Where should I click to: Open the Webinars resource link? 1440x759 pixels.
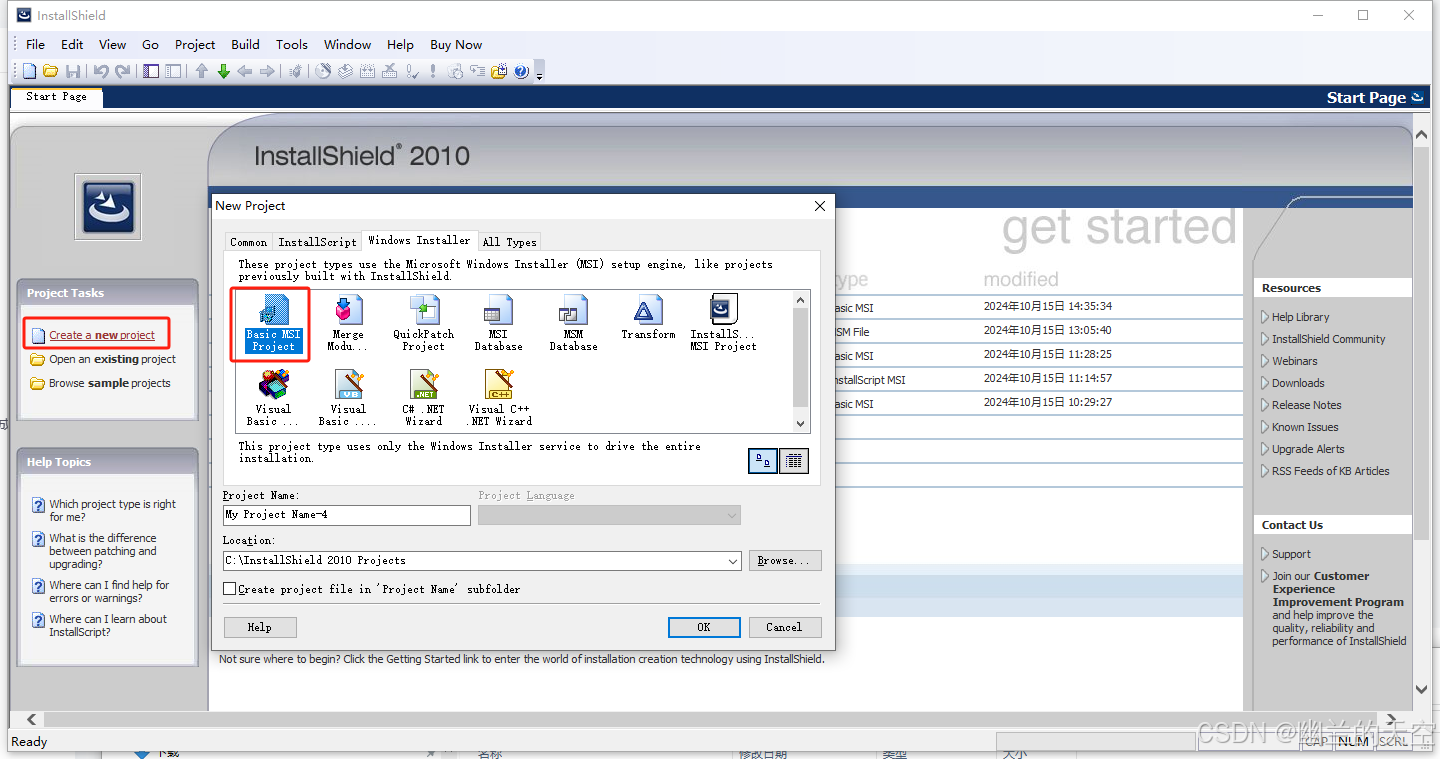tap(1295, 361)
